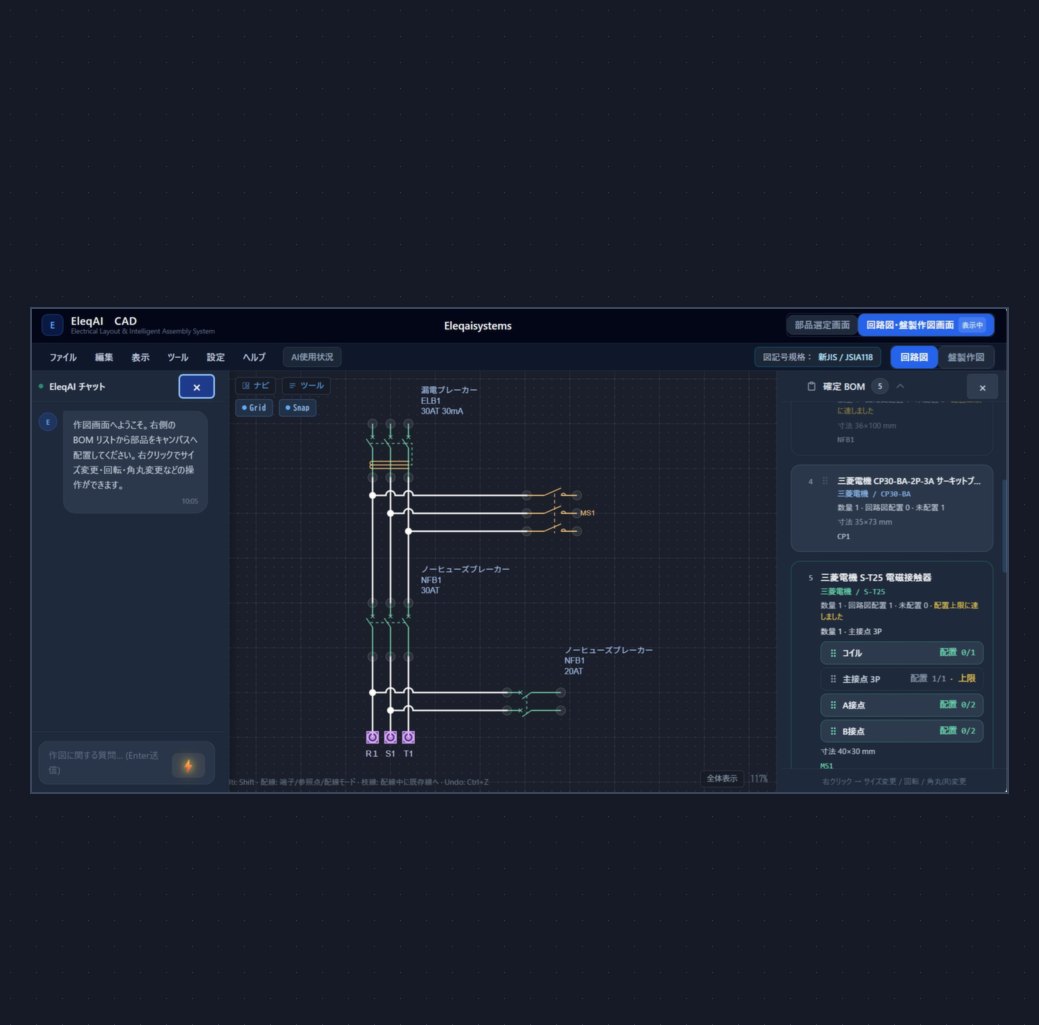The image size is (1039, 1025).
Task: Toggle the Grid display option
Action: tap(254, 408)
